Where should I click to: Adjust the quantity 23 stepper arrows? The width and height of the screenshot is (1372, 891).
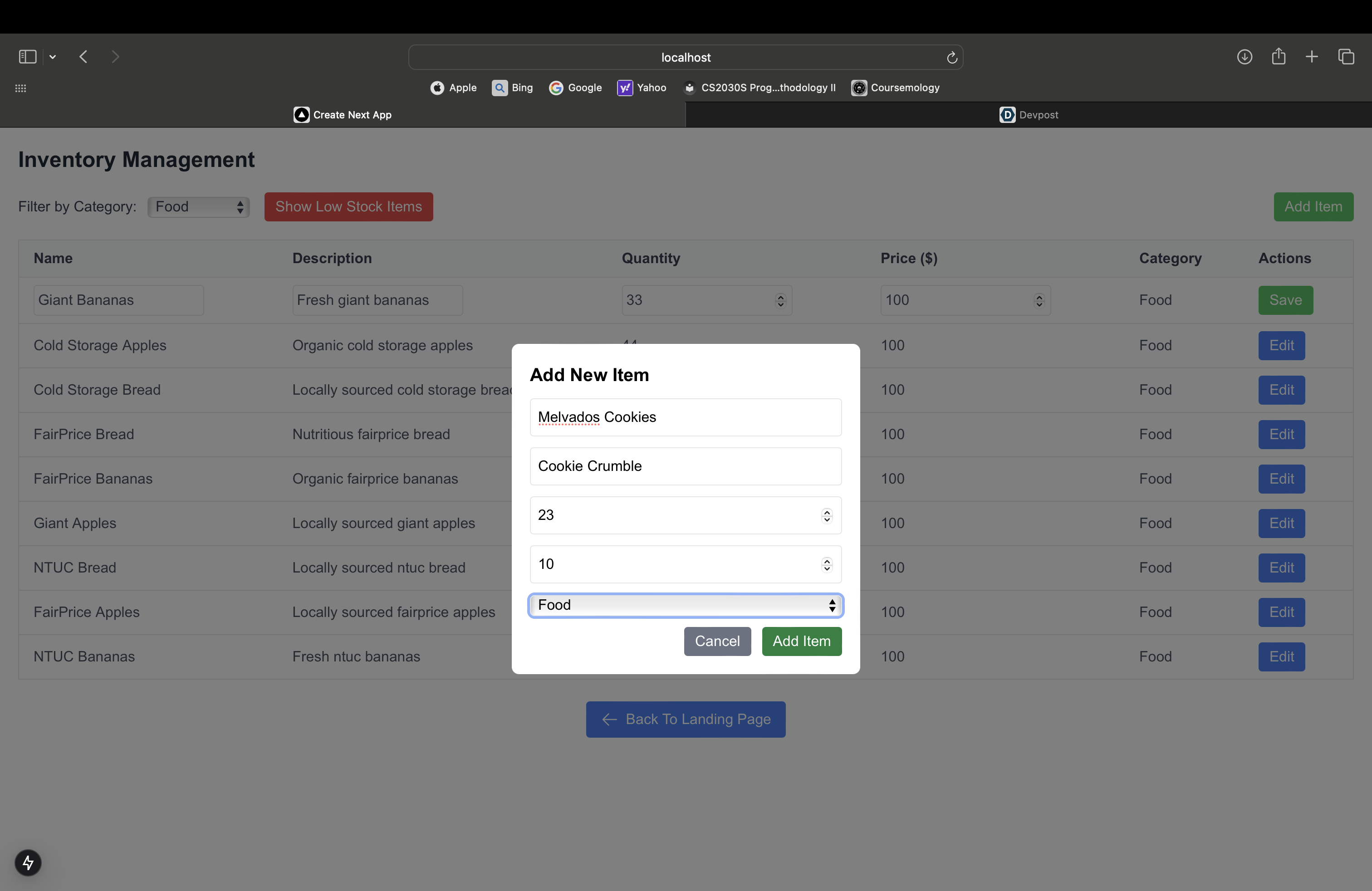pos(827,515)
